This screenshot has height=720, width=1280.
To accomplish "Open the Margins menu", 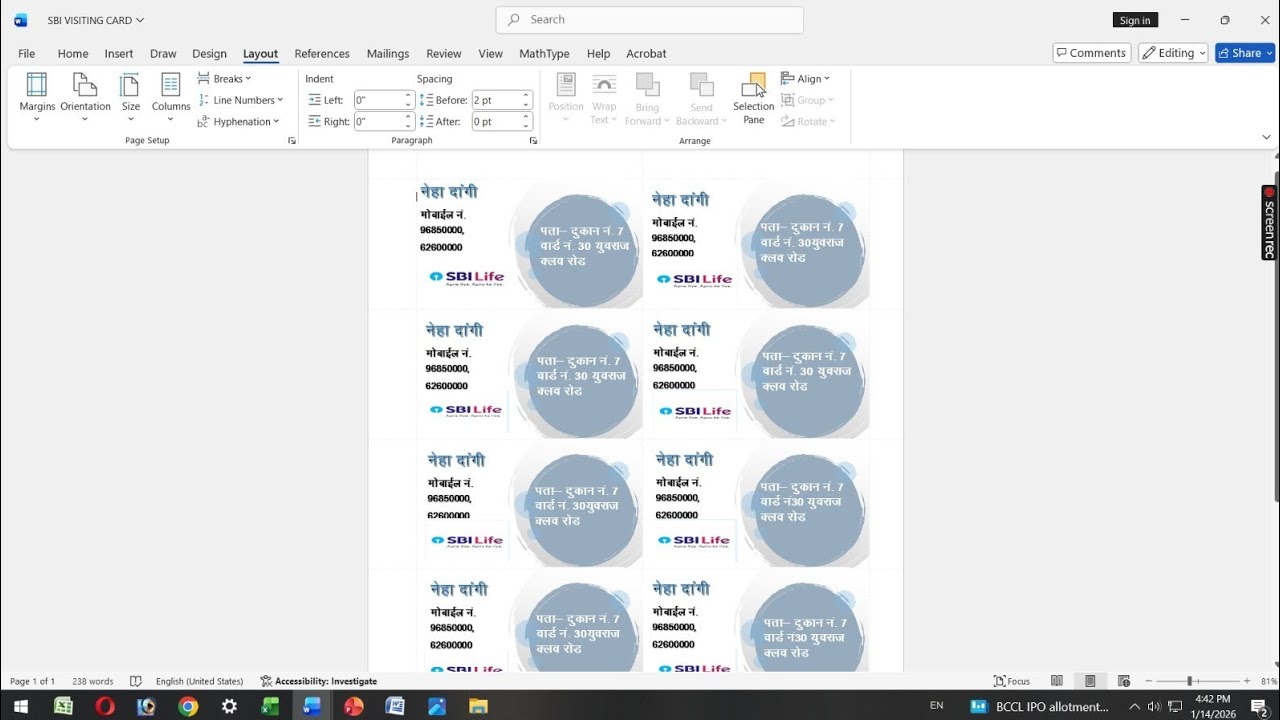I will pos(37,98).
